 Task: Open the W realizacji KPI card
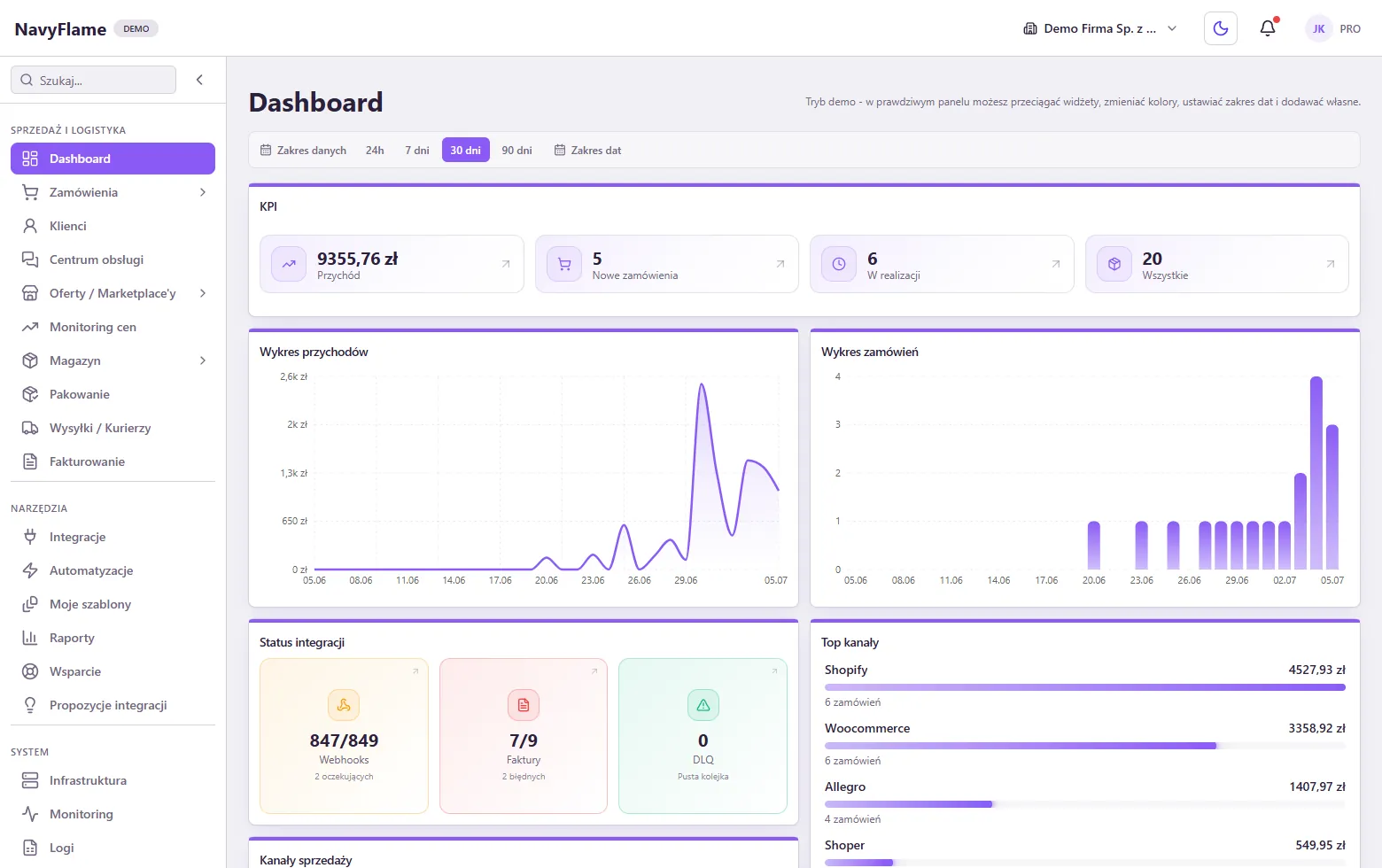point(942,264)
